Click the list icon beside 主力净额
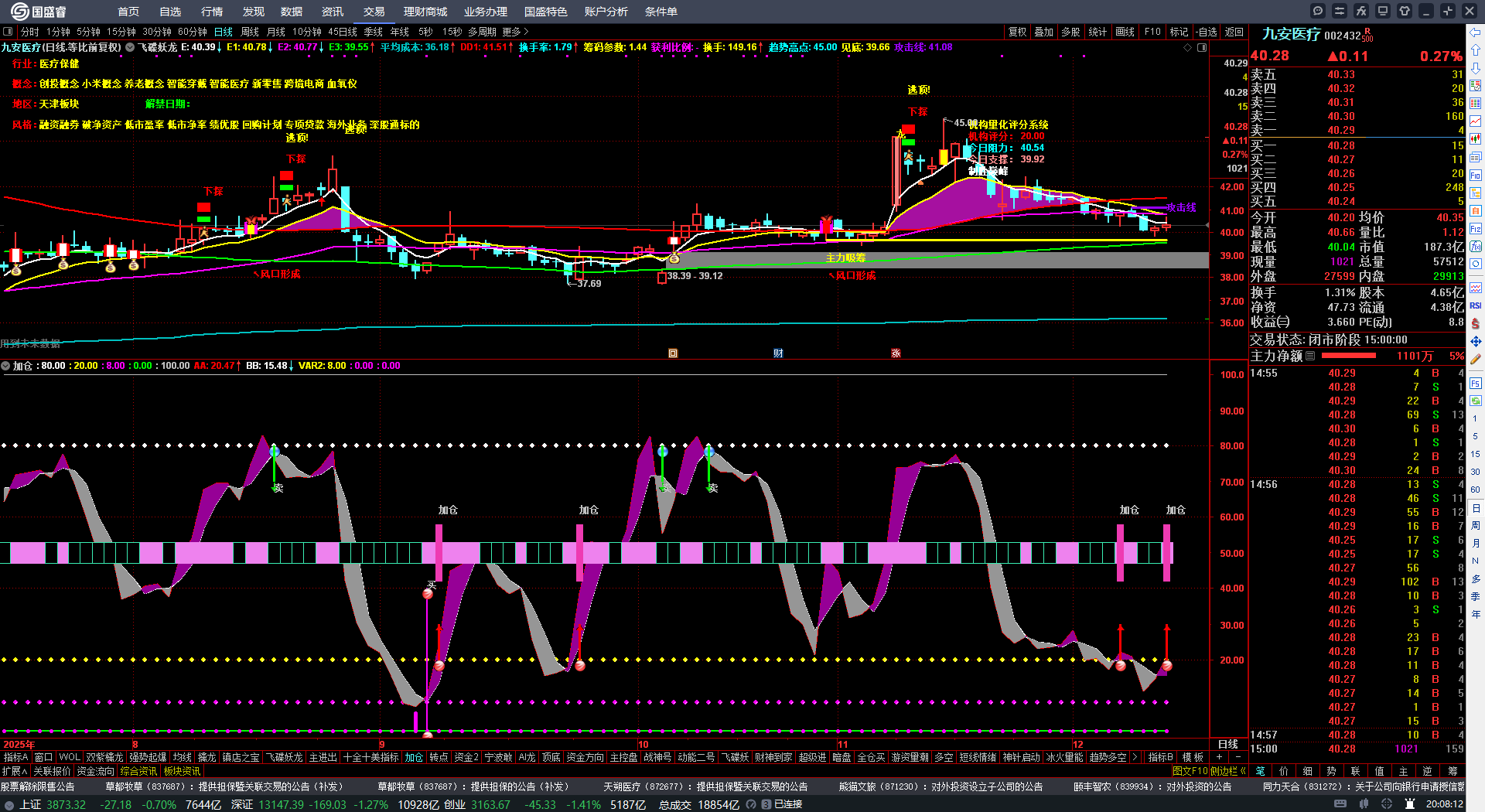Viewport: 1485px width, 812px height. tap(1310, 356)
